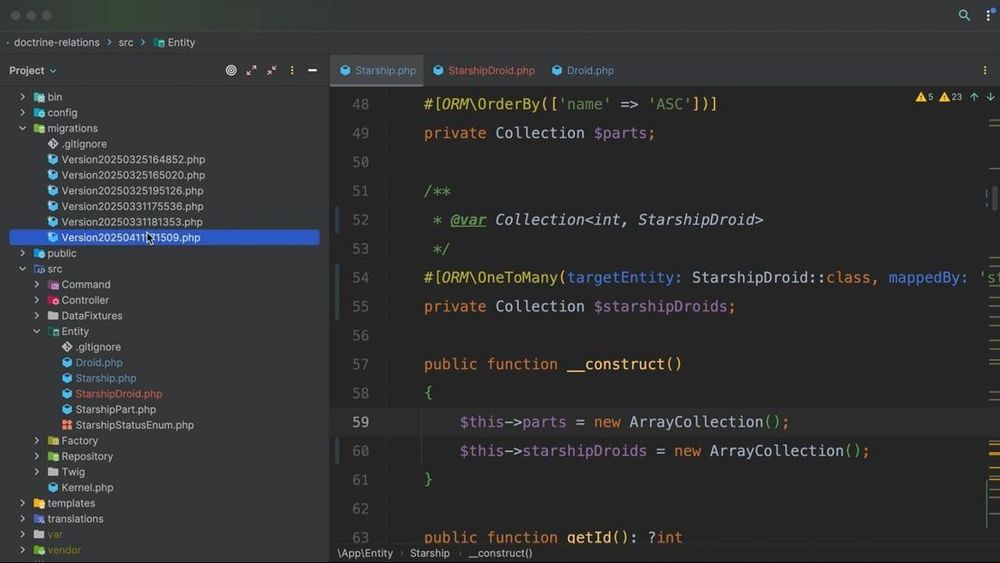Click src in the top breadcrumb
The image size is (1000, 563).
[126, 42]
